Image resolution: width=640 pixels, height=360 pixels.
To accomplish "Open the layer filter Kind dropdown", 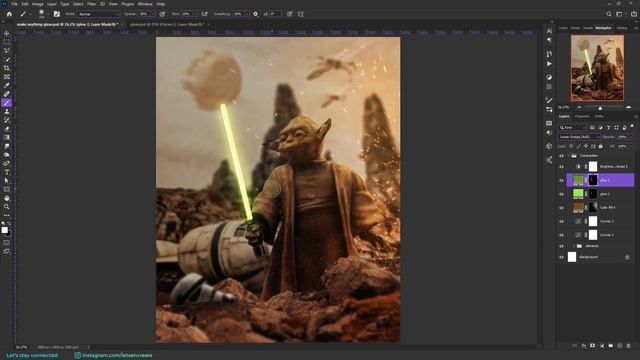I will point(572,128).
